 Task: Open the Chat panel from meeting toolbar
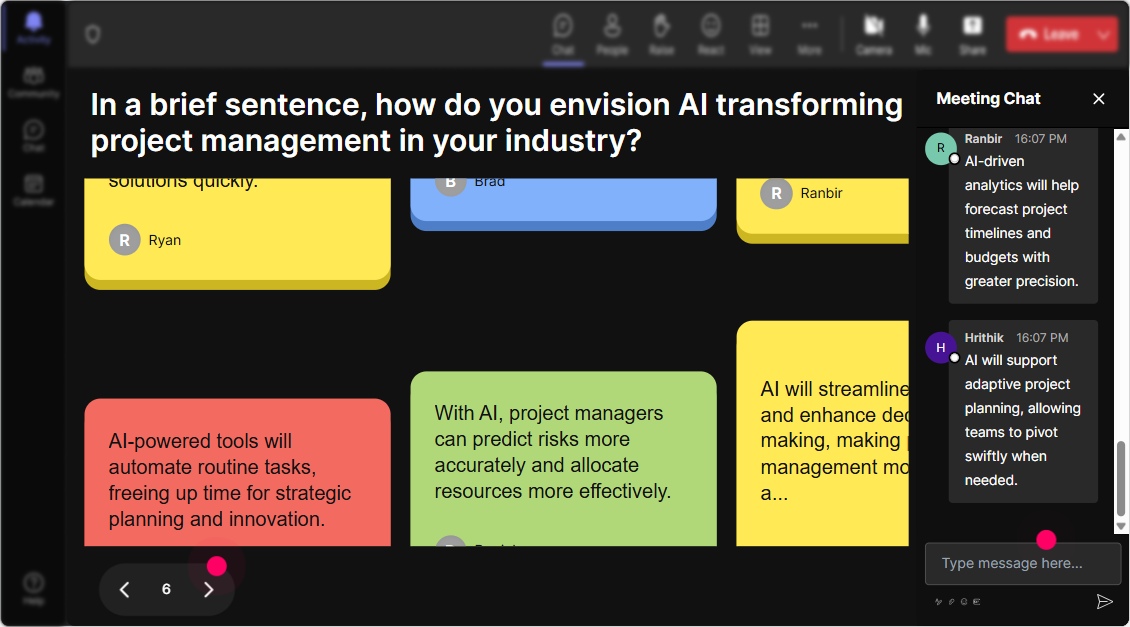563,35
